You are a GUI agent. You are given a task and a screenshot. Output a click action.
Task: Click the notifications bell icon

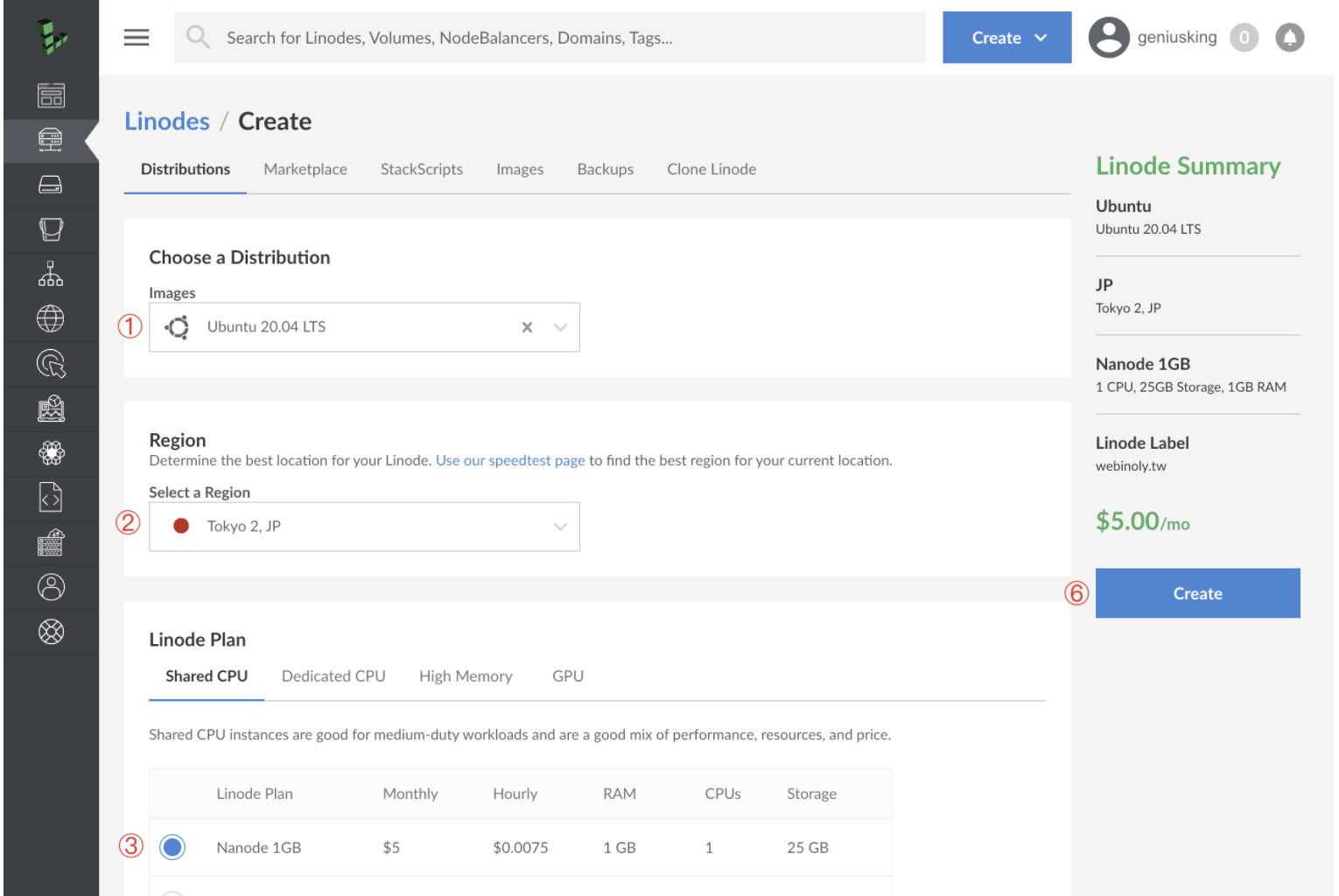[1289, 38]
